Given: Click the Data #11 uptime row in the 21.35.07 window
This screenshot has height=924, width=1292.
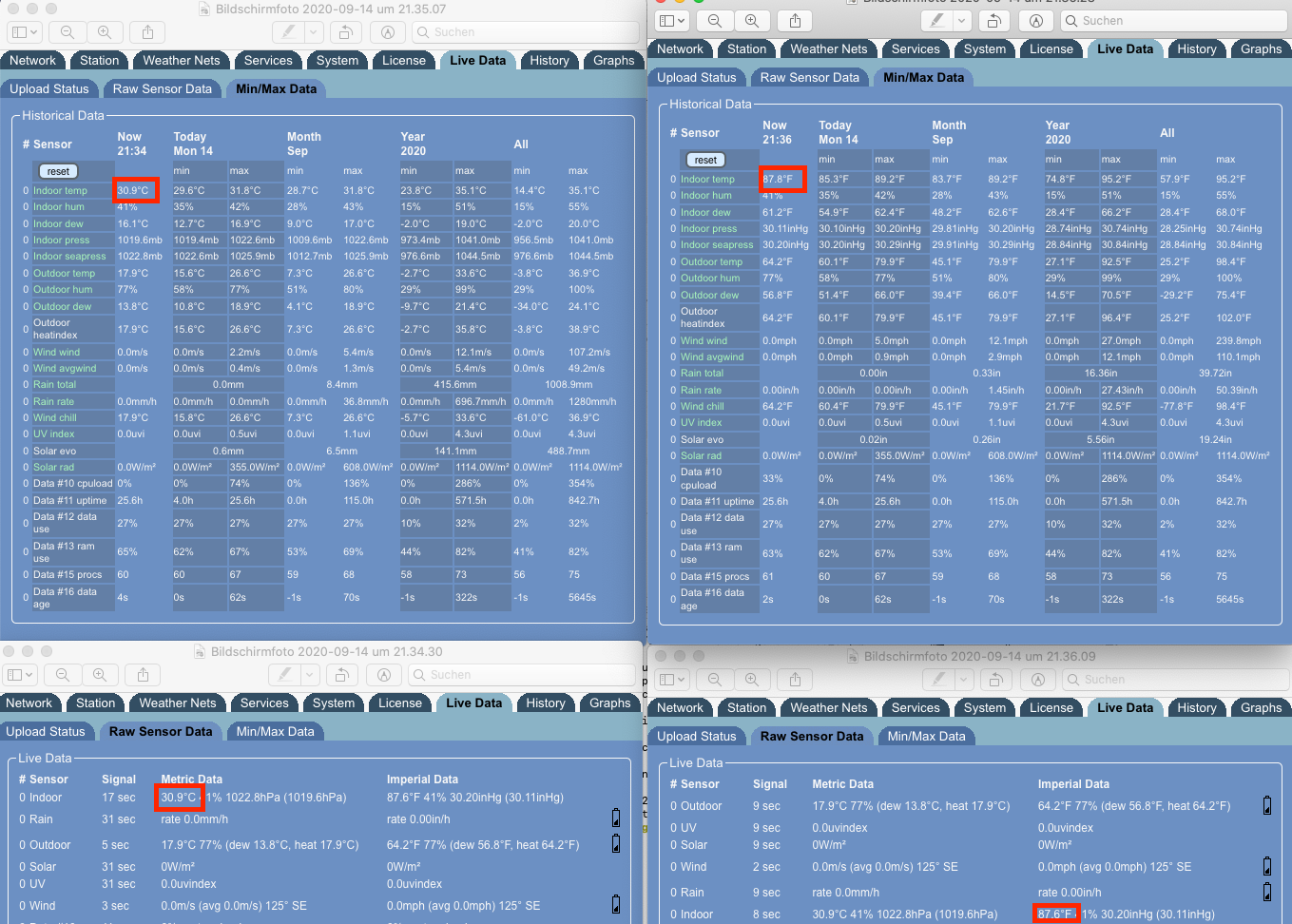Looking at the screenshot, I should click(323, 500).
